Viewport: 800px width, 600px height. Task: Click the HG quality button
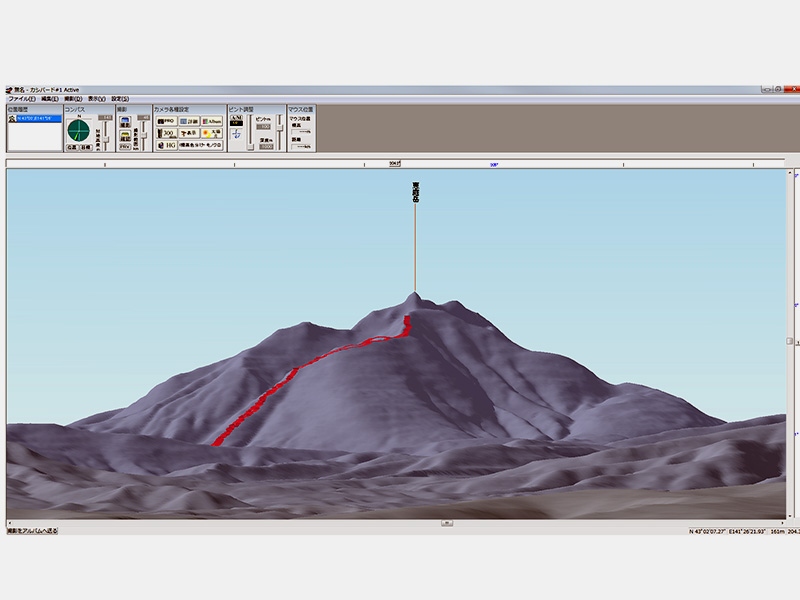tap(165, 145)
